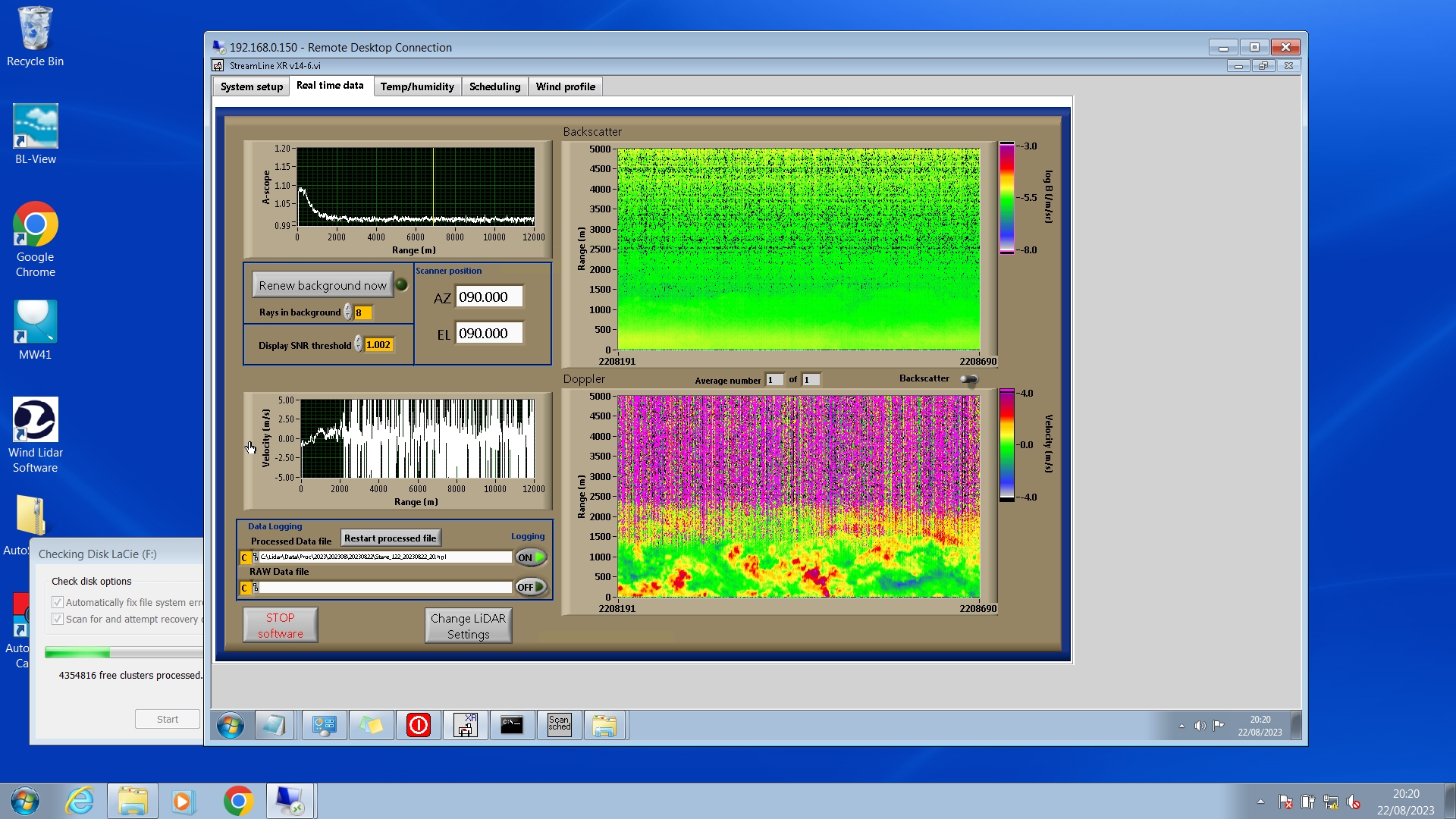Toggle the processed data Logging ON switch
The height and width of the screenshot is (819, 1456).
pyautogui.click(x=531, y=557)
